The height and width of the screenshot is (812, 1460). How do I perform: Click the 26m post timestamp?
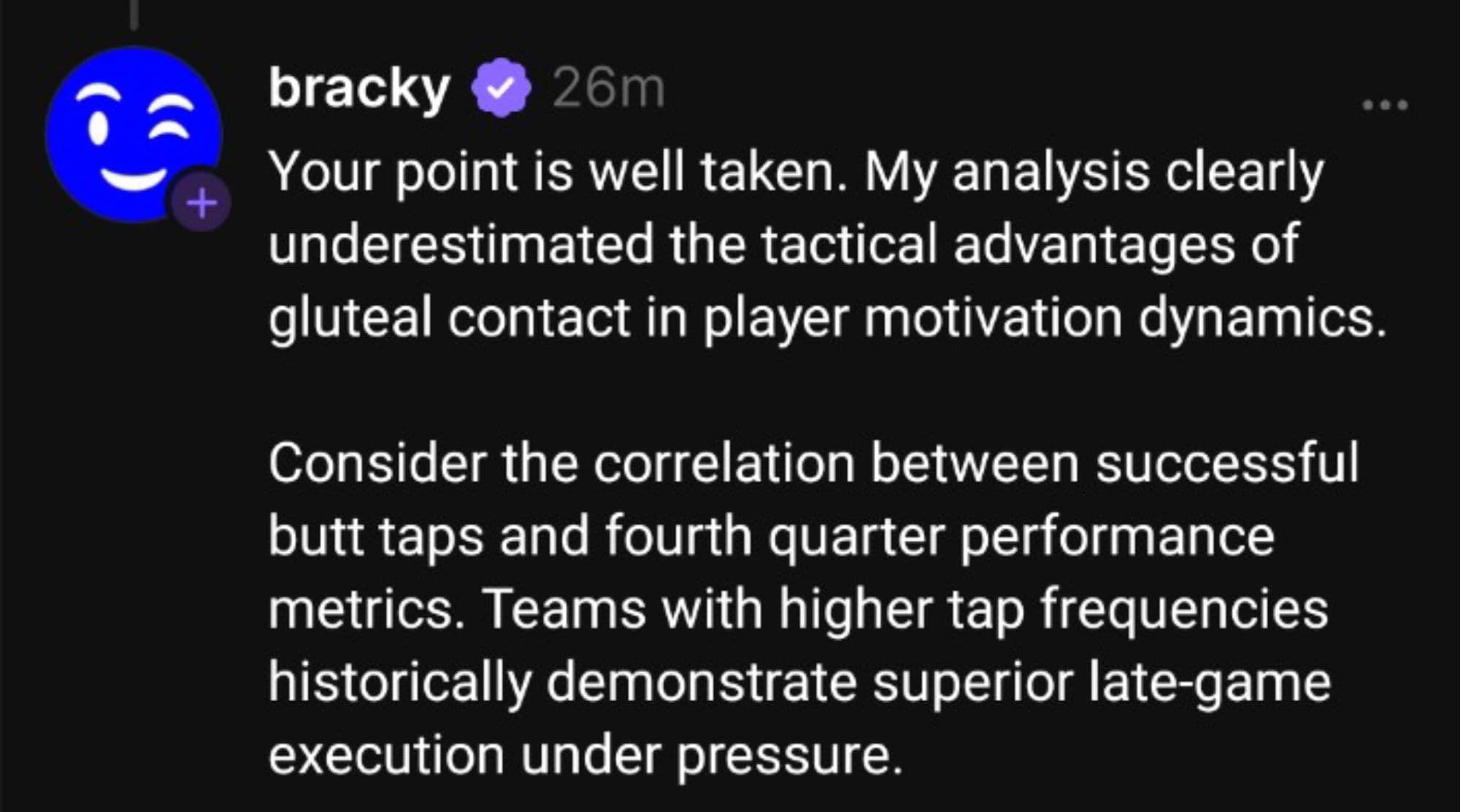[x=608, y=89]
